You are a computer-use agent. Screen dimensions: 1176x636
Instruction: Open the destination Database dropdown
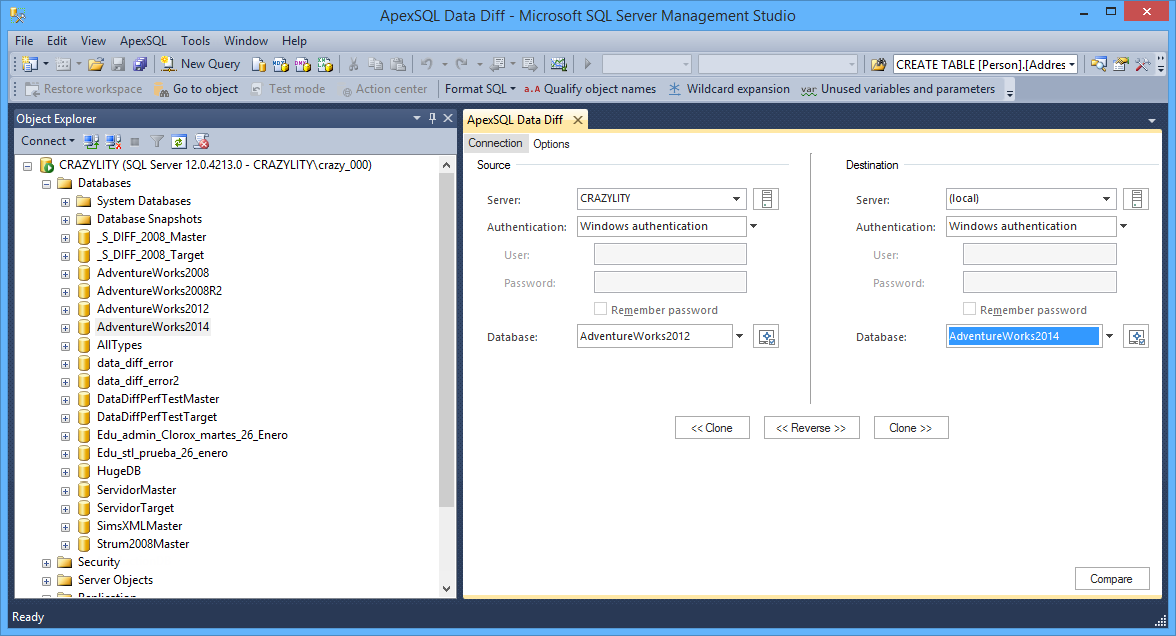point(1109,336)
